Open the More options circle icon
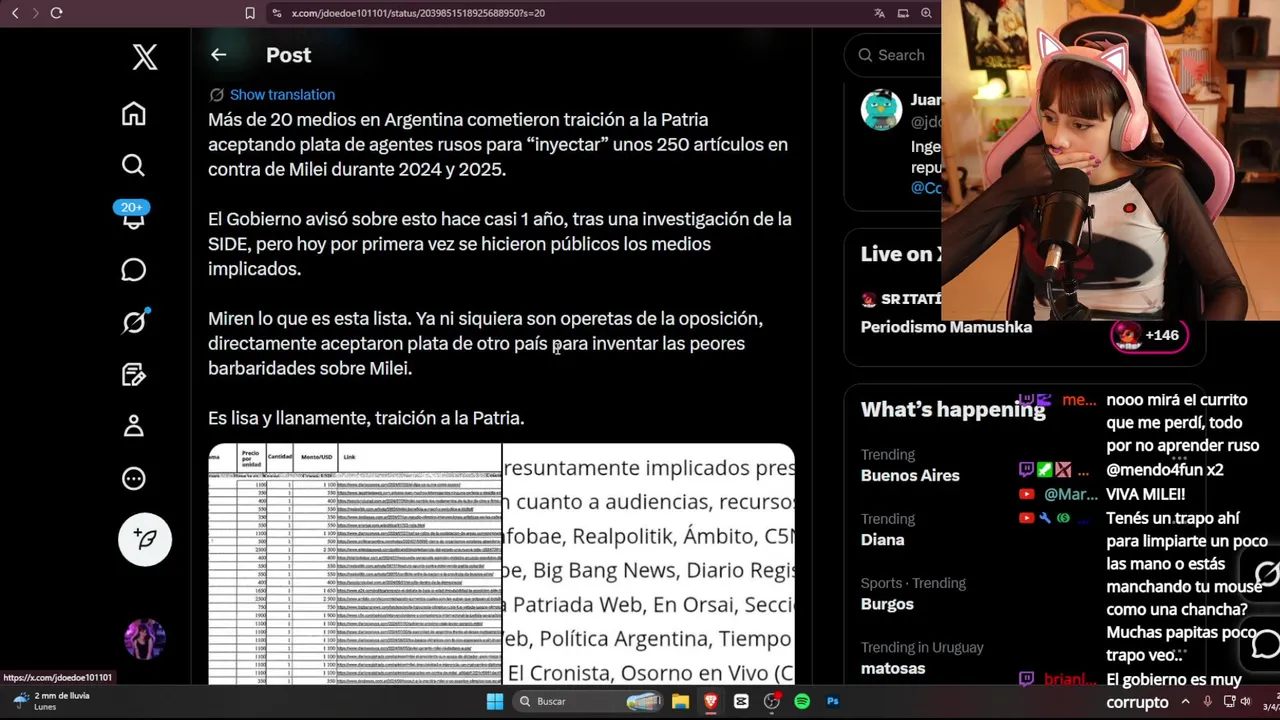 coord(133,478)
